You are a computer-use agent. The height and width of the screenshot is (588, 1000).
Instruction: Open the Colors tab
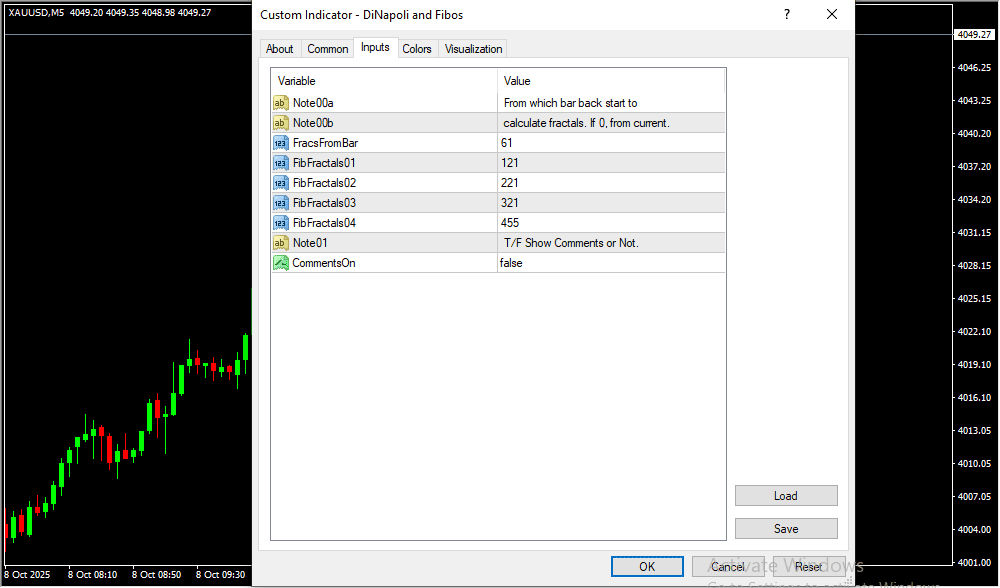pyautogui.click(x=417, y=49)
